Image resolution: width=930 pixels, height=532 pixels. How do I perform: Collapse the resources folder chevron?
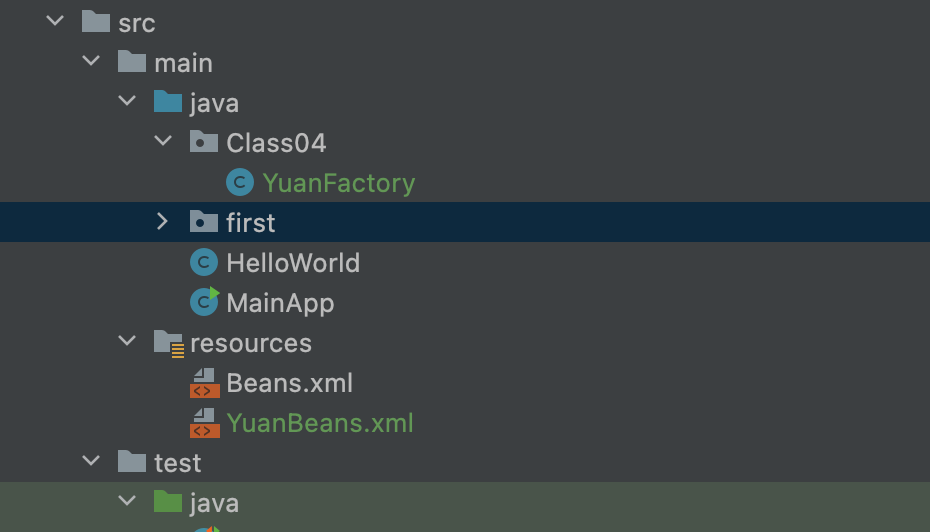point(127,341)
